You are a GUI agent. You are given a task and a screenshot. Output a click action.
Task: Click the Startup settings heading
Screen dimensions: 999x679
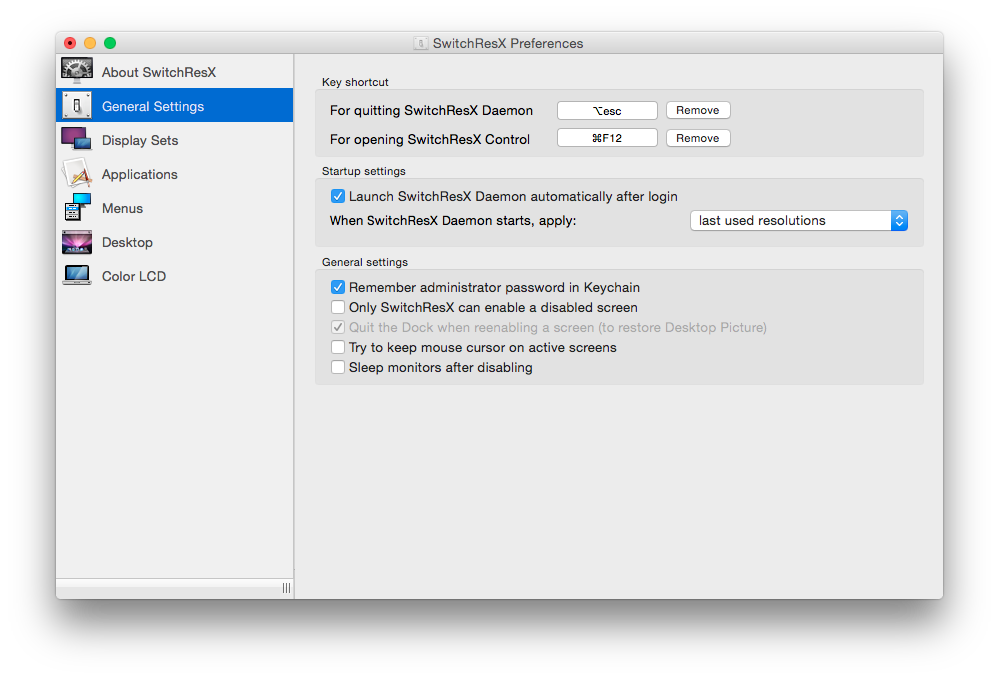click(x=364, y=171)
